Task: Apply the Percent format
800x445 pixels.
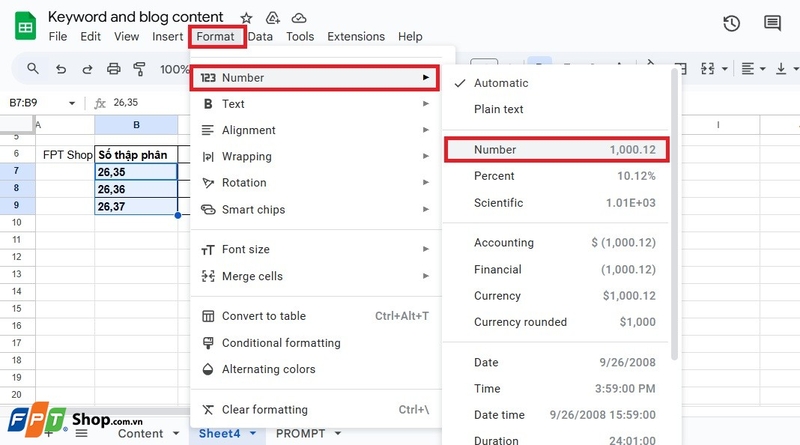Action: 556,176
